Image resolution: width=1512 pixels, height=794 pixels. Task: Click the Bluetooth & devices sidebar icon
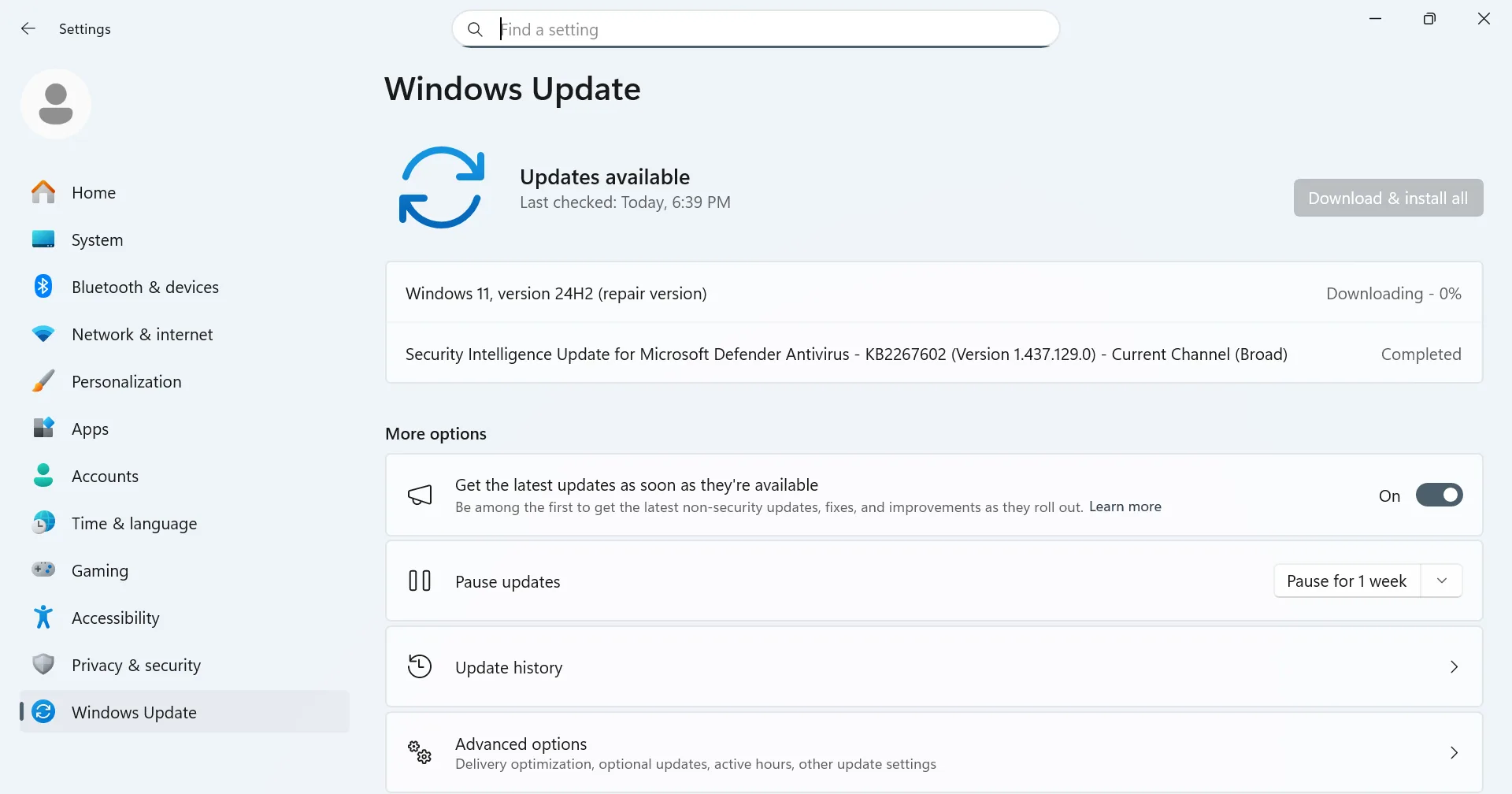point(43,287)
